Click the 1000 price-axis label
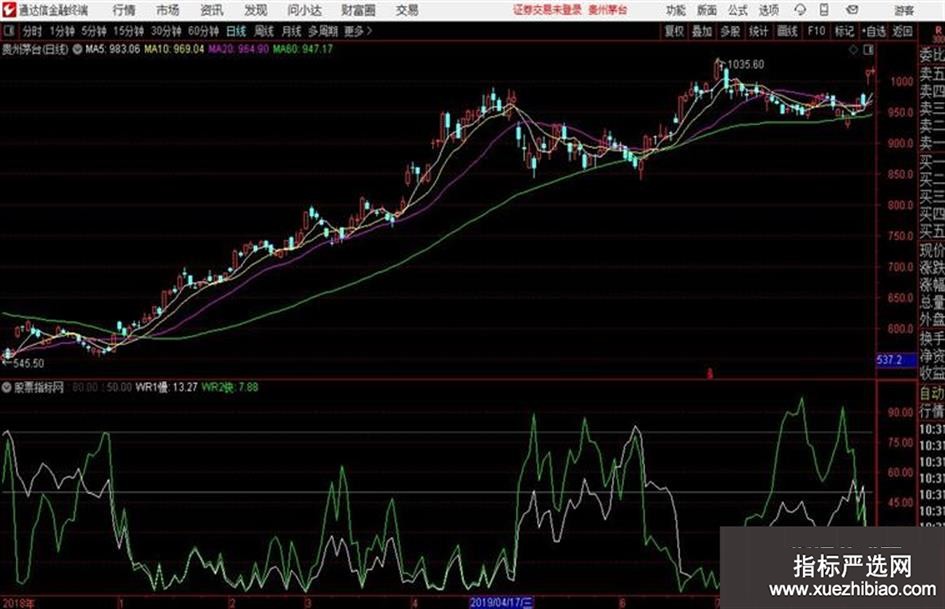The width and height of the screenshot is (945, 609). [x=902, y=81]
